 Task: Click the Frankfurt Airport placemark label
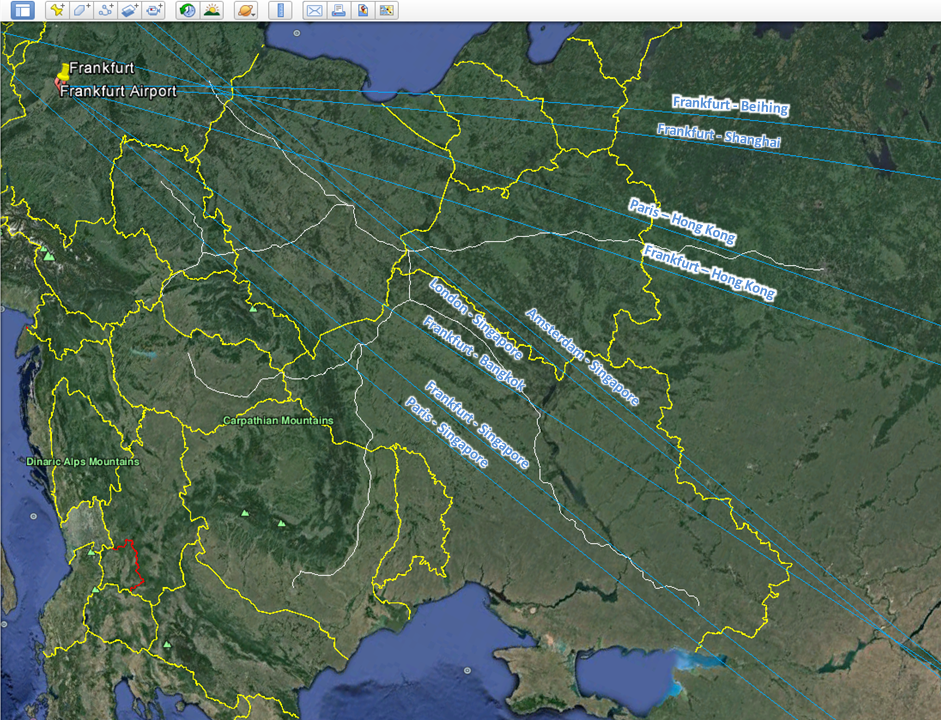pyautogui.click(x=118, y=92)
